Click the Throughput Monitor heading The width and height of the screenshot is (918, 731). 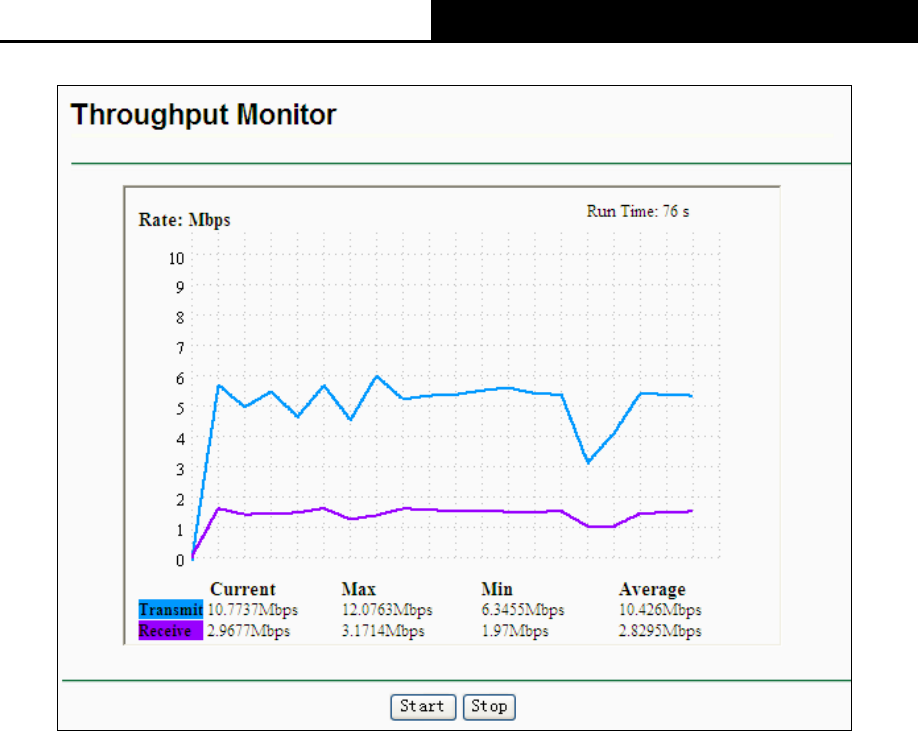203,115
